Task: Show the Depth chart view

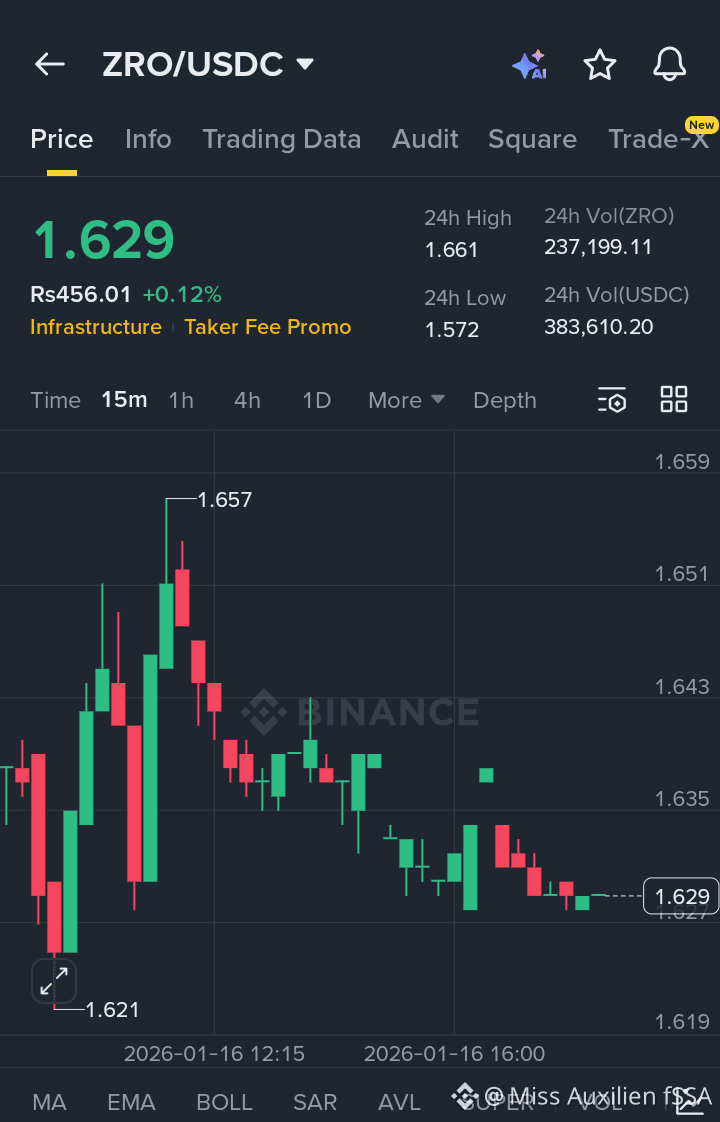Action: [x=505, y=400]
